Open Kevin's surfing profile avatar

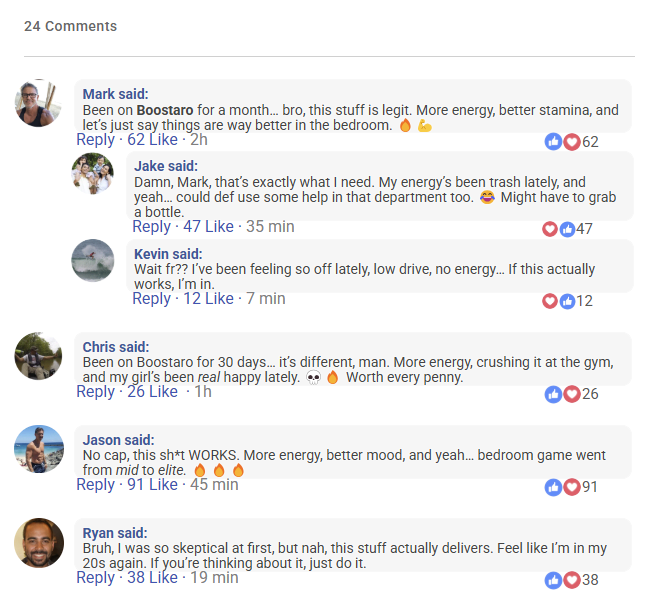[92, 261]
